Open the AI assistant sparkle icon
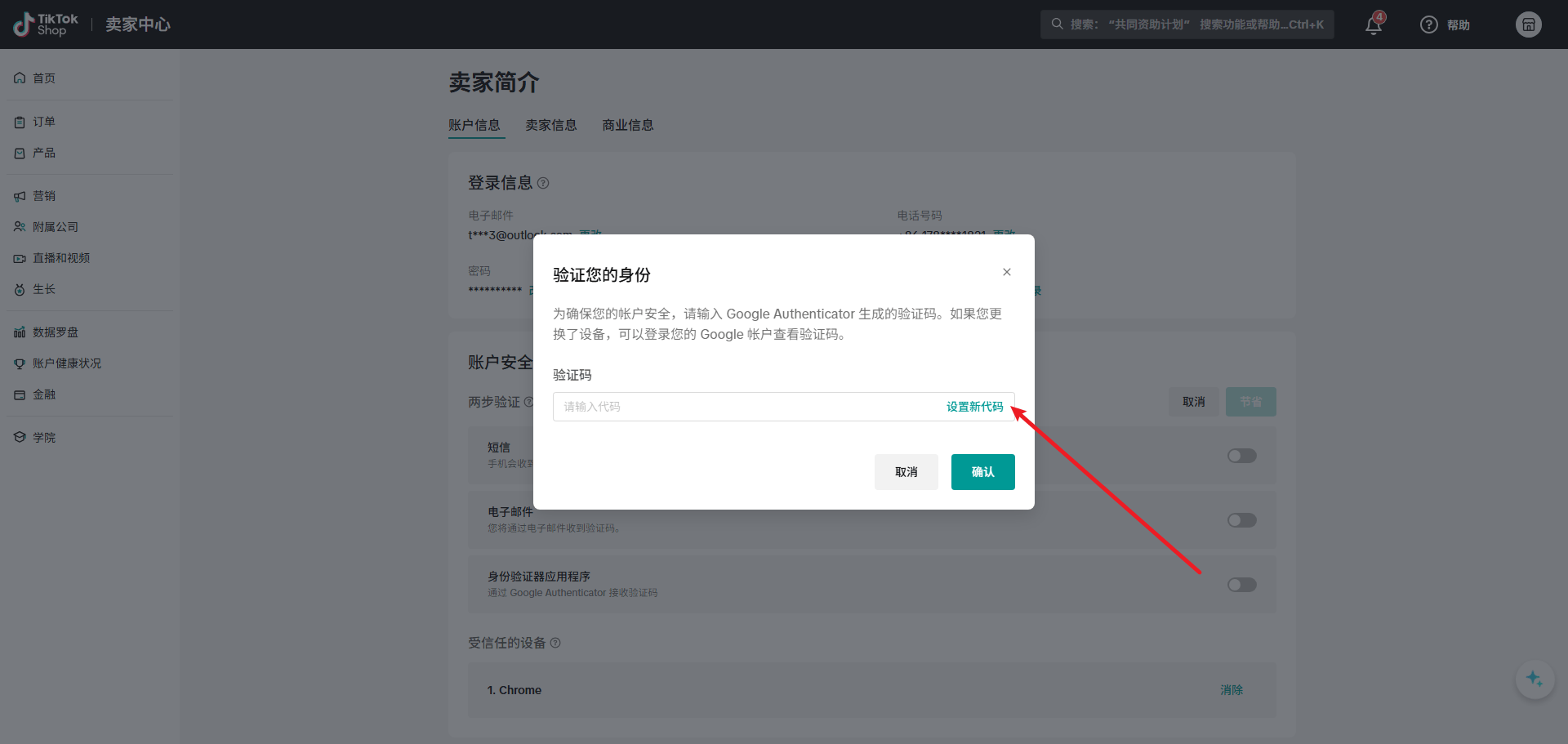 point(1535,679)
